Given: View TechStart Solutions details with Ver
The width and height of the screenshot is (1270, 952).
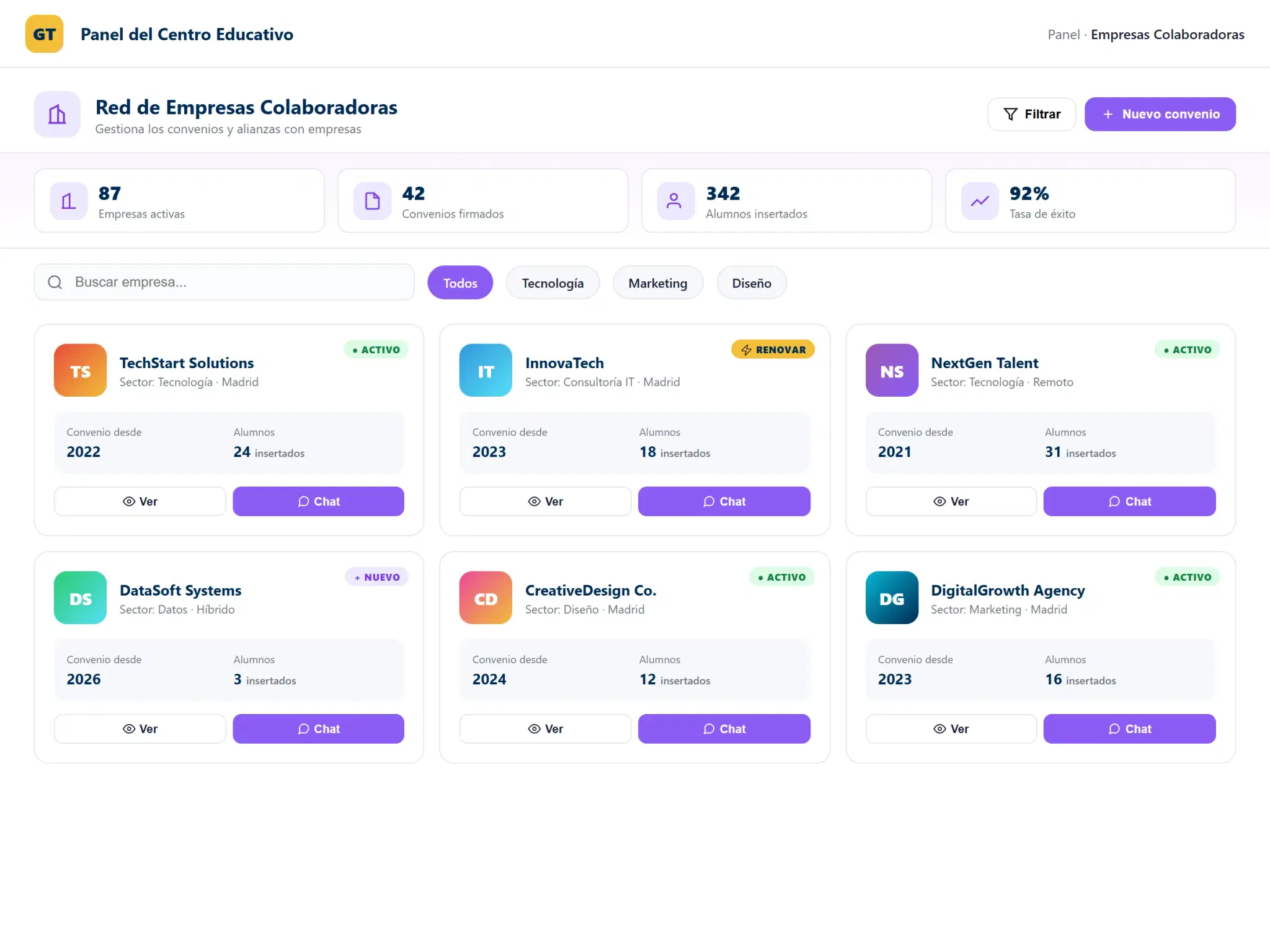Looking at the screenshot, I should [x=140, y=501].
